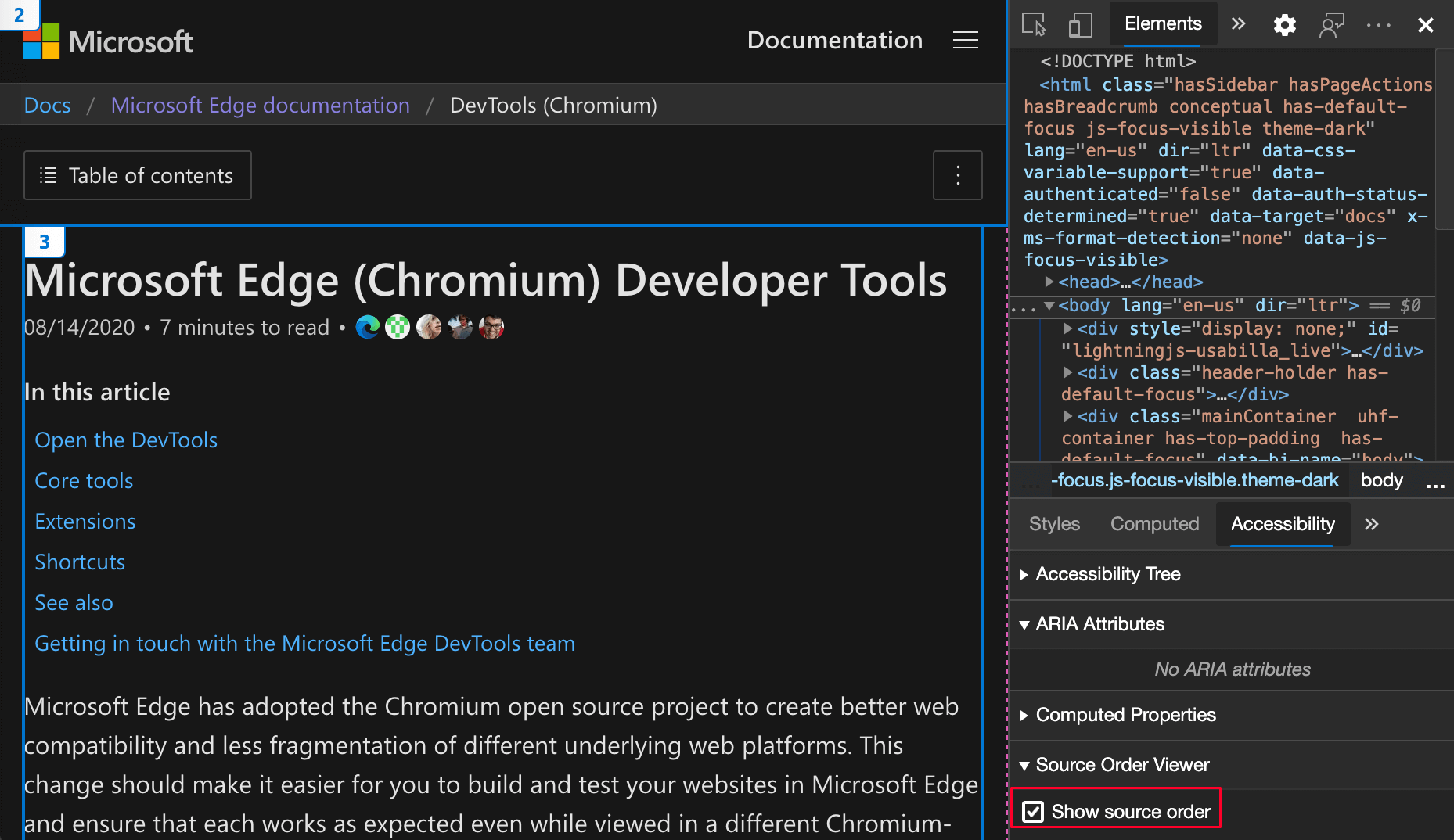Expand the mainContainer div node

click(1068, 416)
